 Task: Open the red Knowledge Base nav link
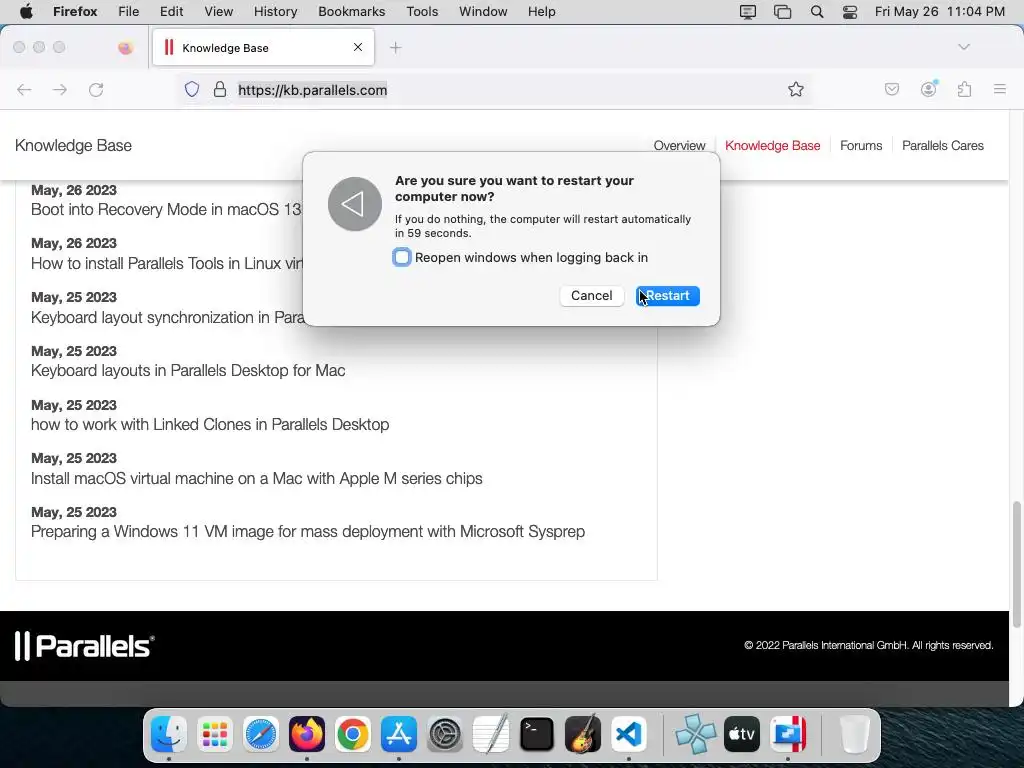pos(773,146)
